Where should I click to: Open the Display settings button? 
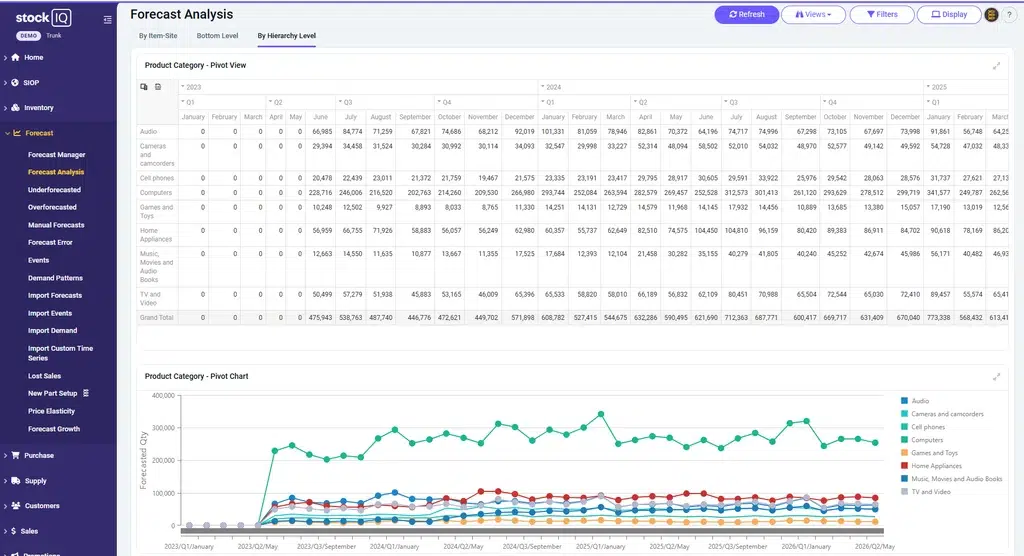pos(949,14)
